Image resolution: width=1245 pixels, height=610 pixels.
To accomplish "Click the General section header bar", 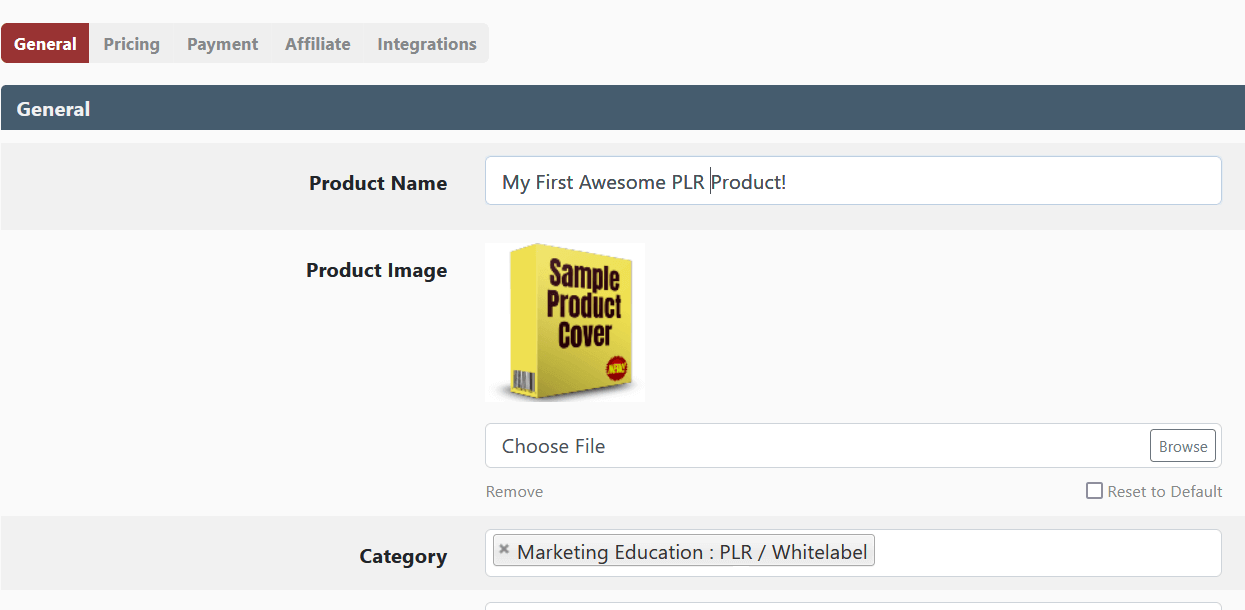I will point(622,108).
